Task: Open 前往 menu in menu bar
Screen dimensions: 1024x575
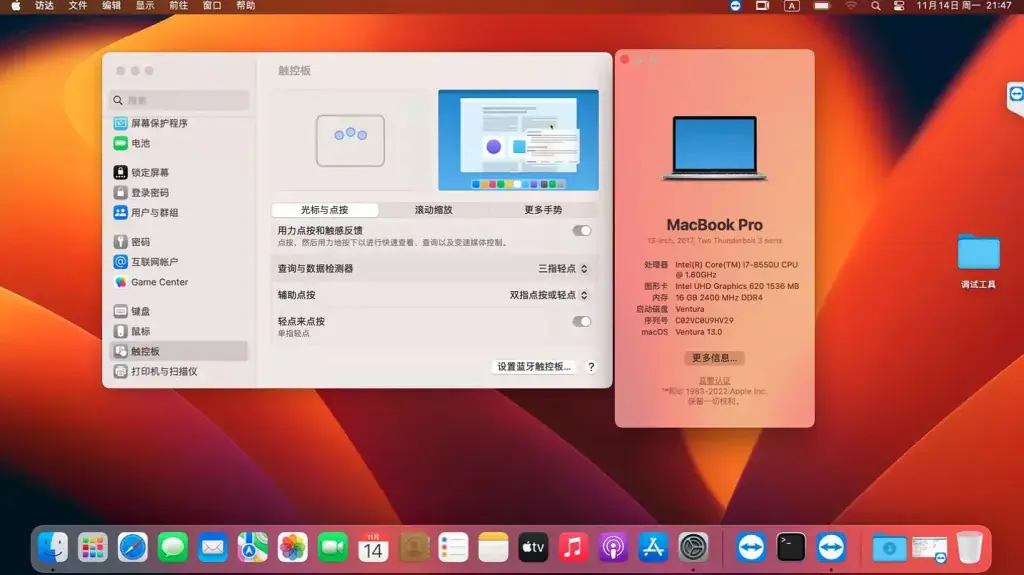Action: [178, 6]
